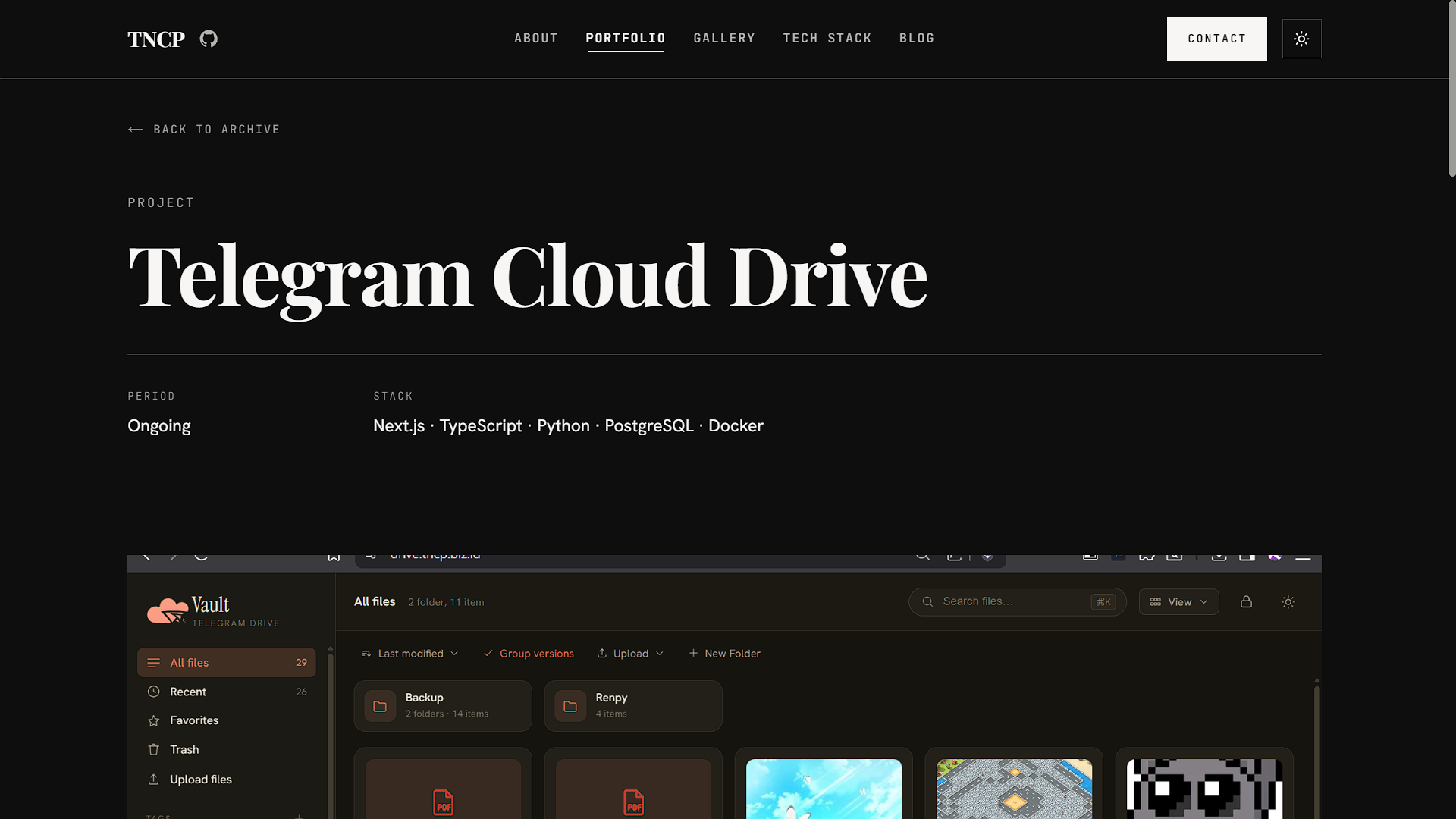The height and width of the screenshot is (819, 1456).
Task: Open the About page
Action: (536, 38)
